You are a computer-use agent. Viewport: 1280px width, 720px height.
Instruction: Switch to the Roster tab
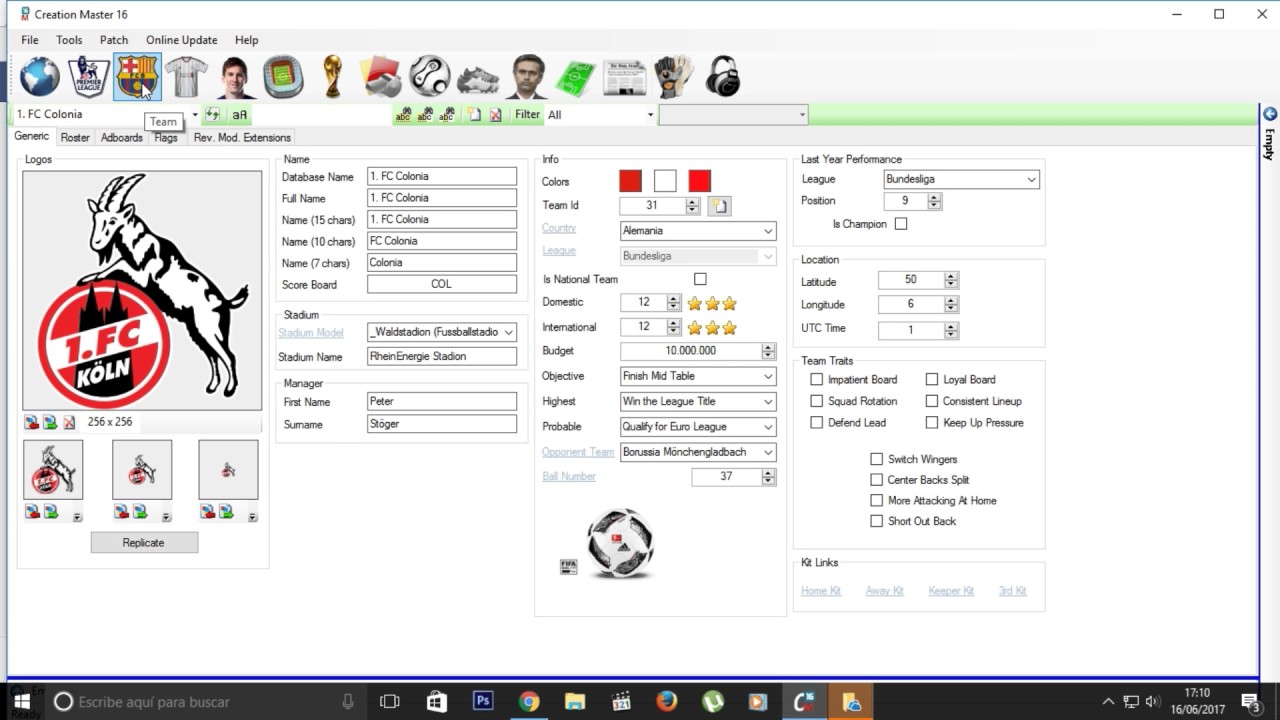click(75, 138)
